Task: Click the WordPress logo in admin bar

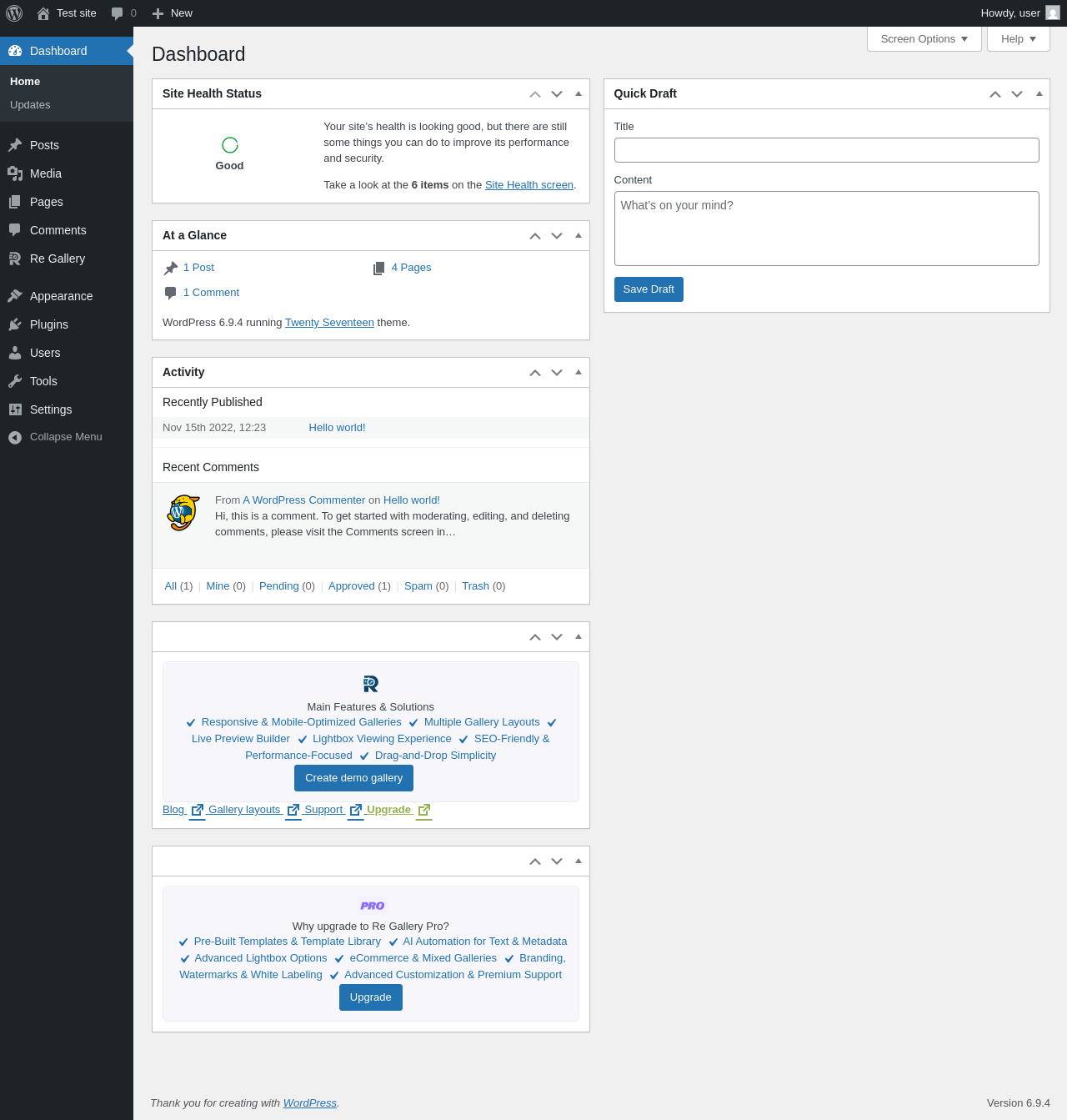Action: tap(14, 13)
